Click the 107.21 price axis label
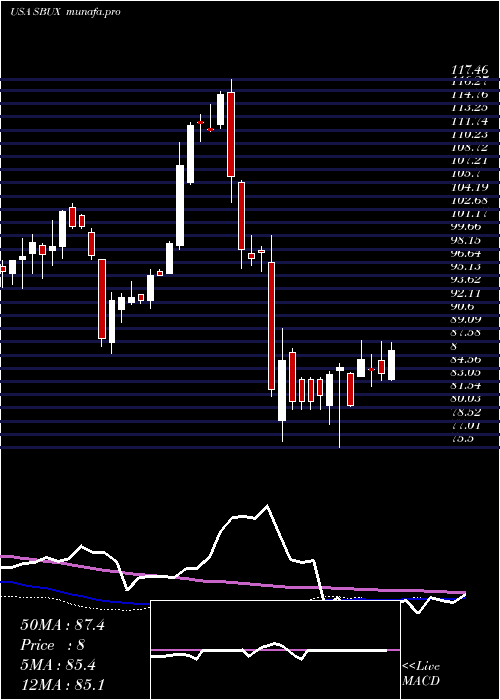Image resolution: width=500 pixels, height=700 pixels. click(470, 161)
